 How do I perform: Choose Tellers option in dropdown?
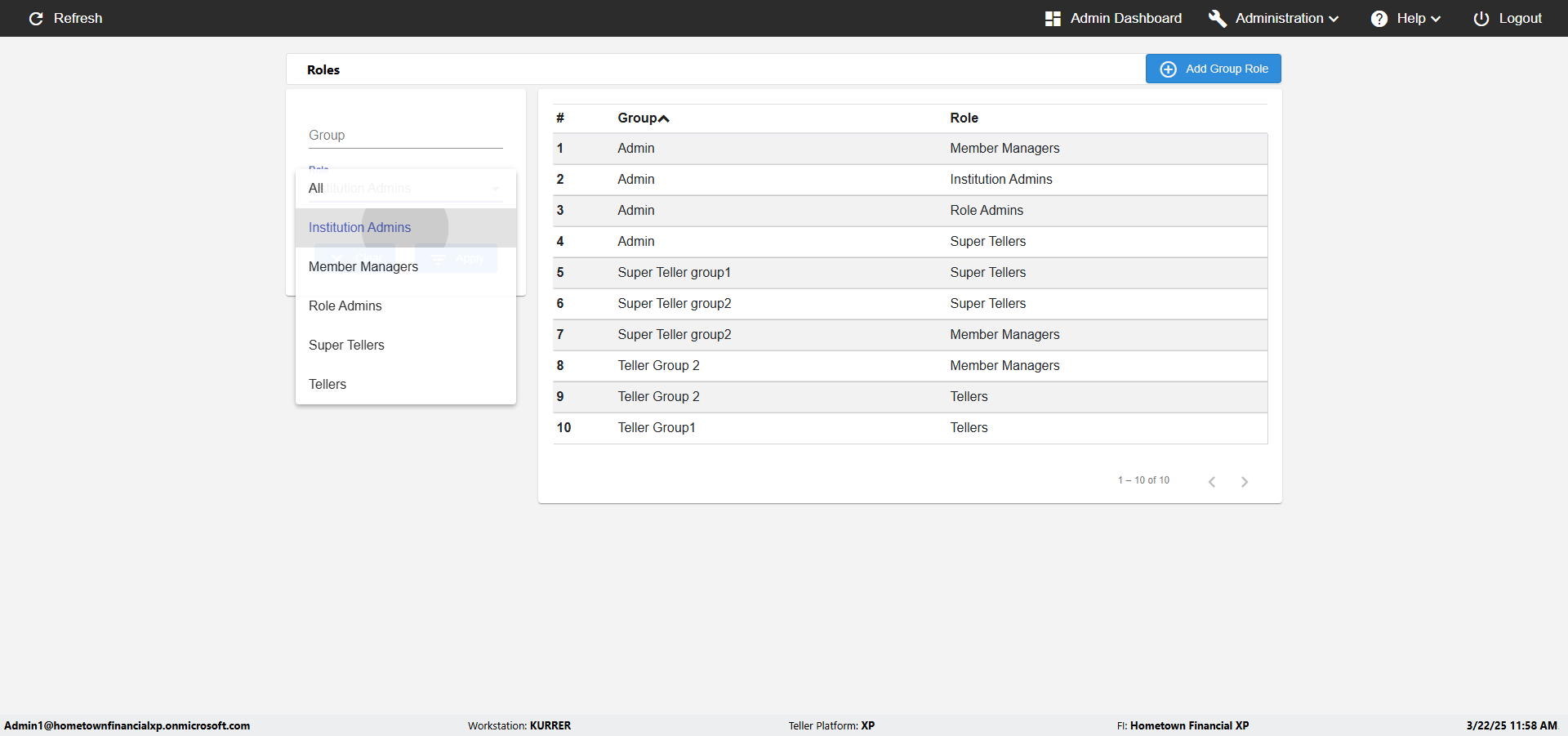[x=406, y=384]
